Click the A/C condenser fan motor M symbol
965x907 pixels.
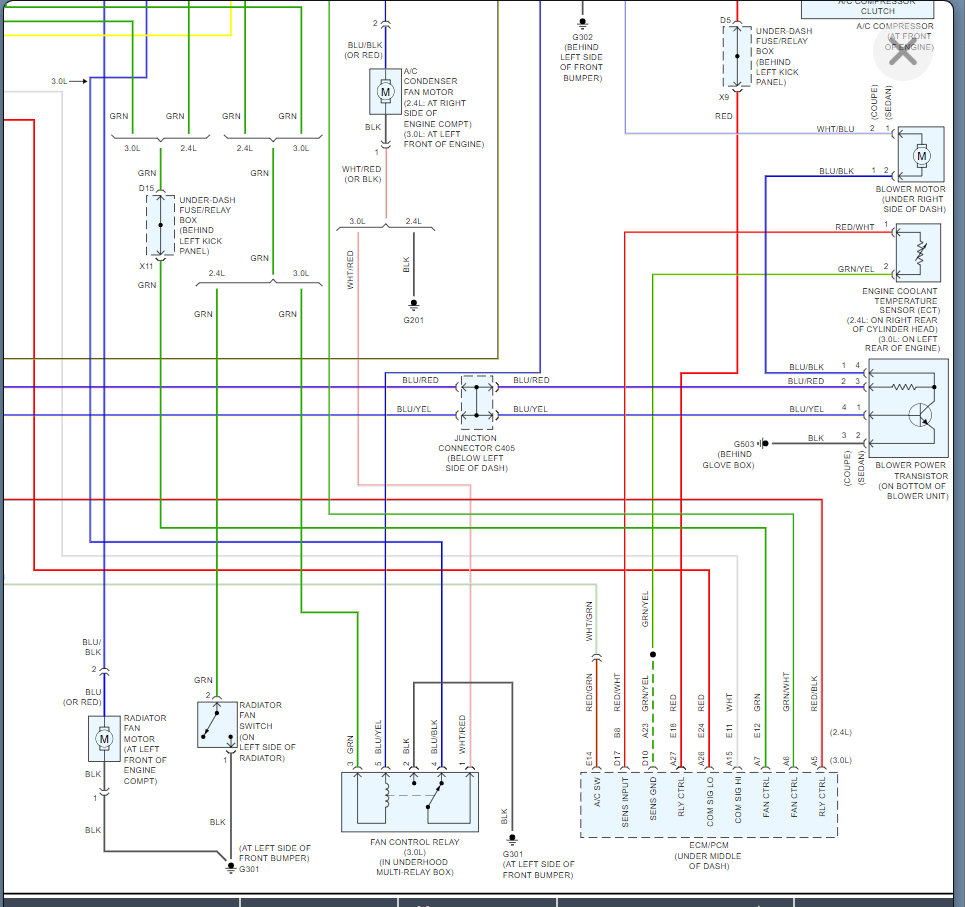(385, 92)
